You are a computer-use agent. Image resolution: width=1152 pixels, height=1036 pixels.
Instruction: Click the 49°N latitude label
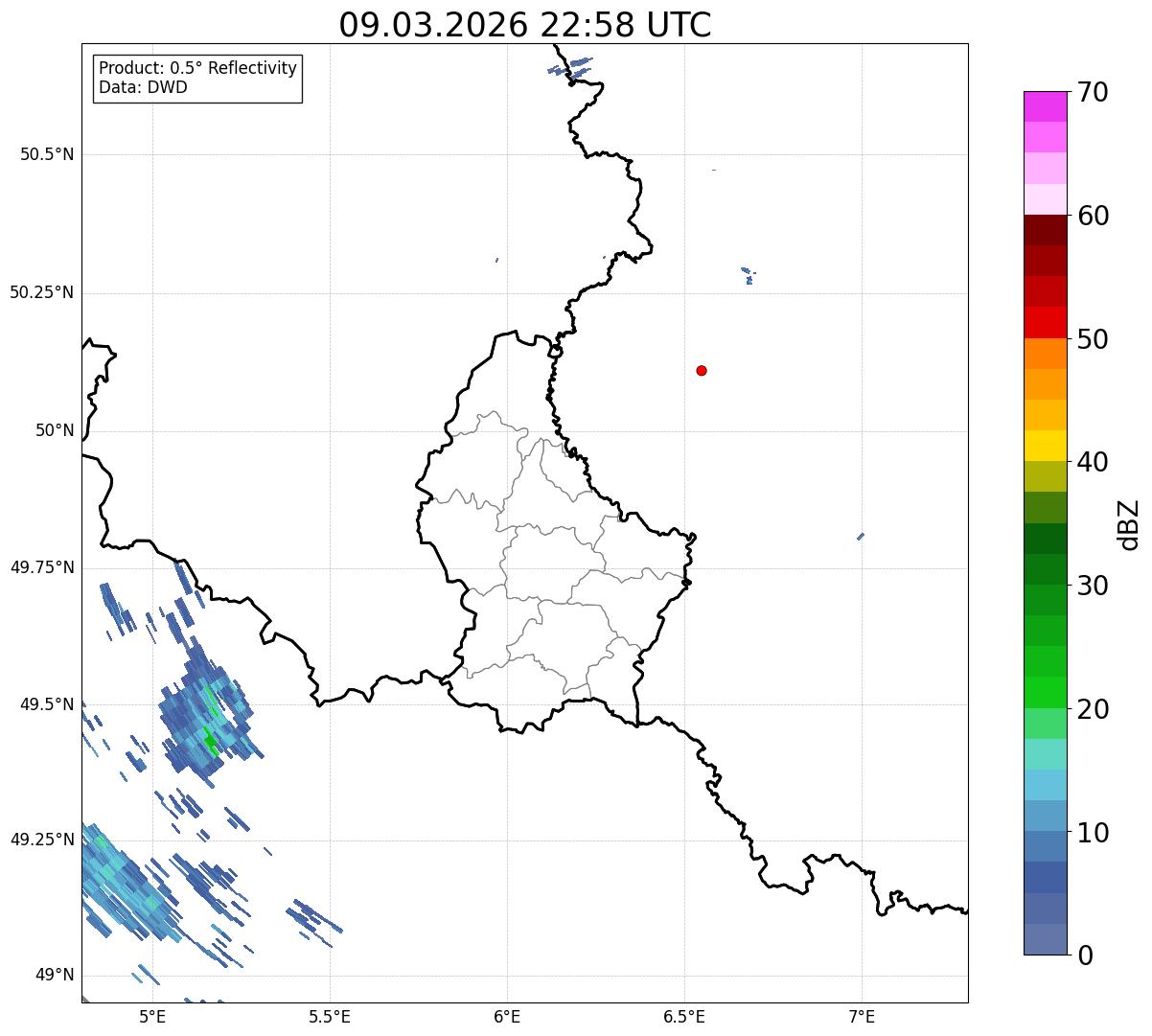point(55,975)
